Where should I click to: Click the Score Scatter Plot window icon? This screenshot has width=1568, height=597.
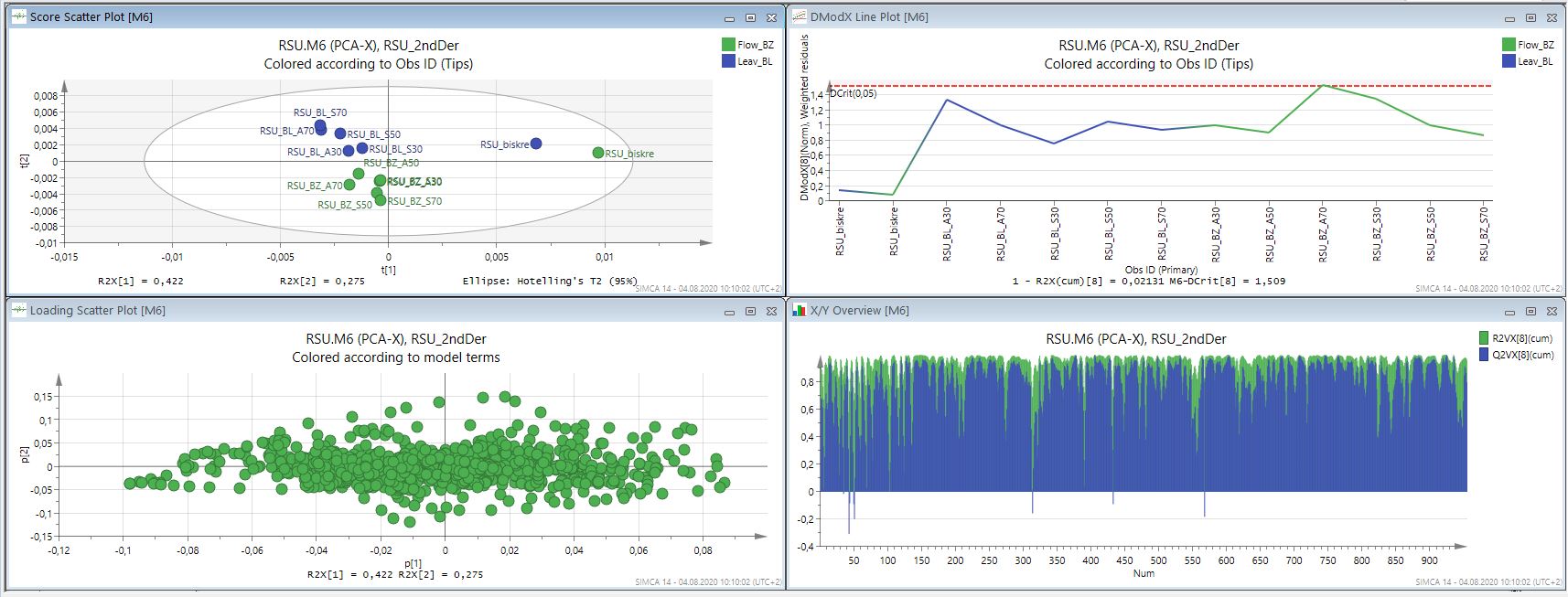pos(18,16)
